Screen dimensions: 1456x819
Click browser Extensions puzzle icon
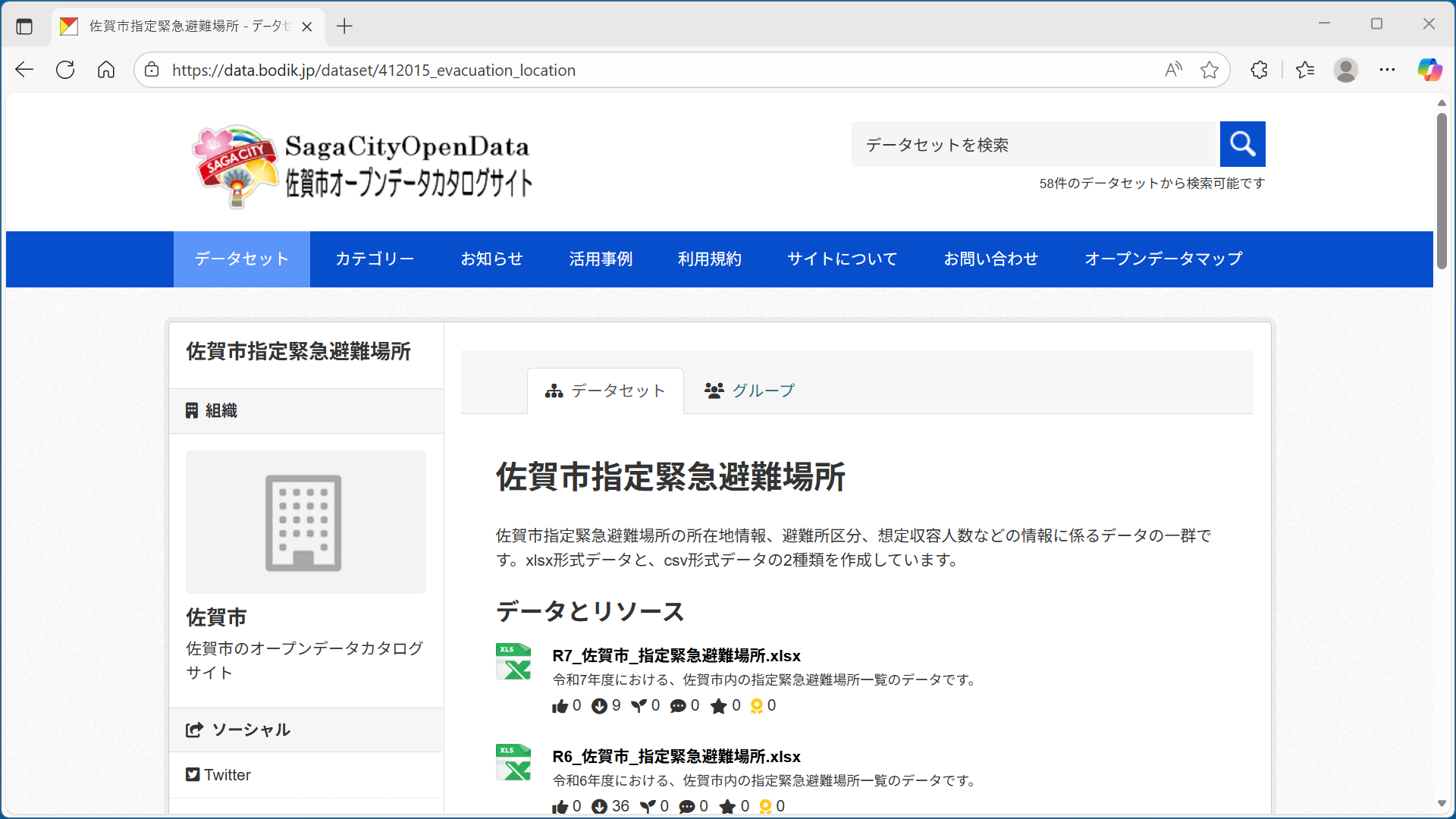click(1259, 70)
